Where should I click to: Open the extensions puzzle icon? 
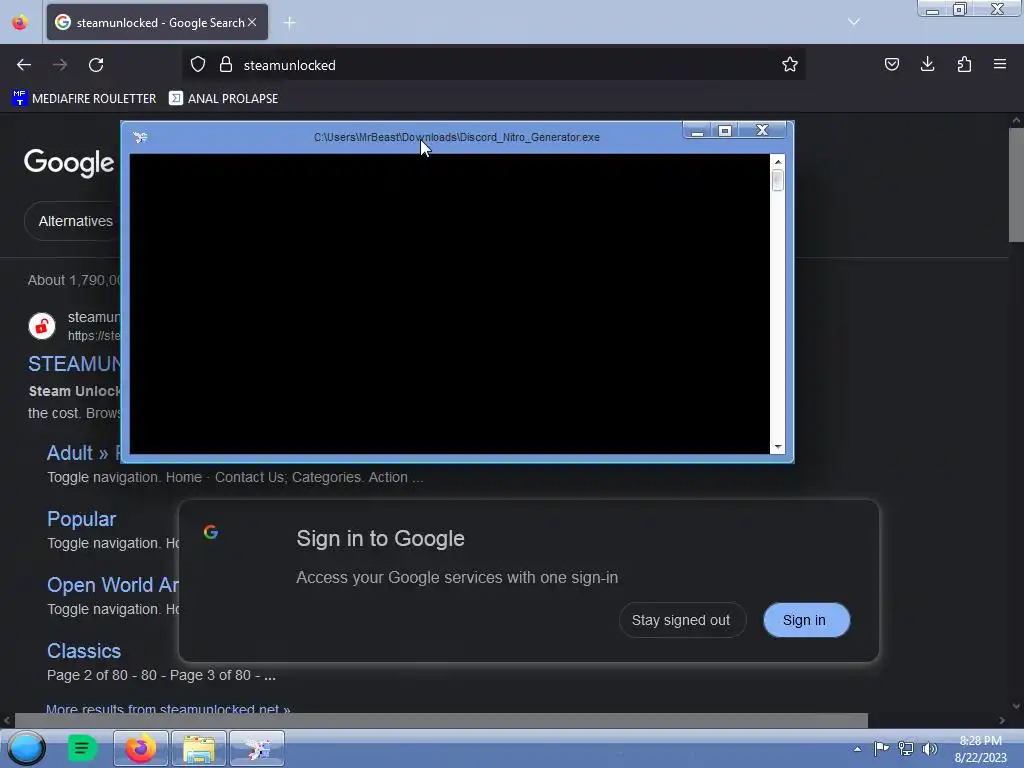click(x=964, y=64)
